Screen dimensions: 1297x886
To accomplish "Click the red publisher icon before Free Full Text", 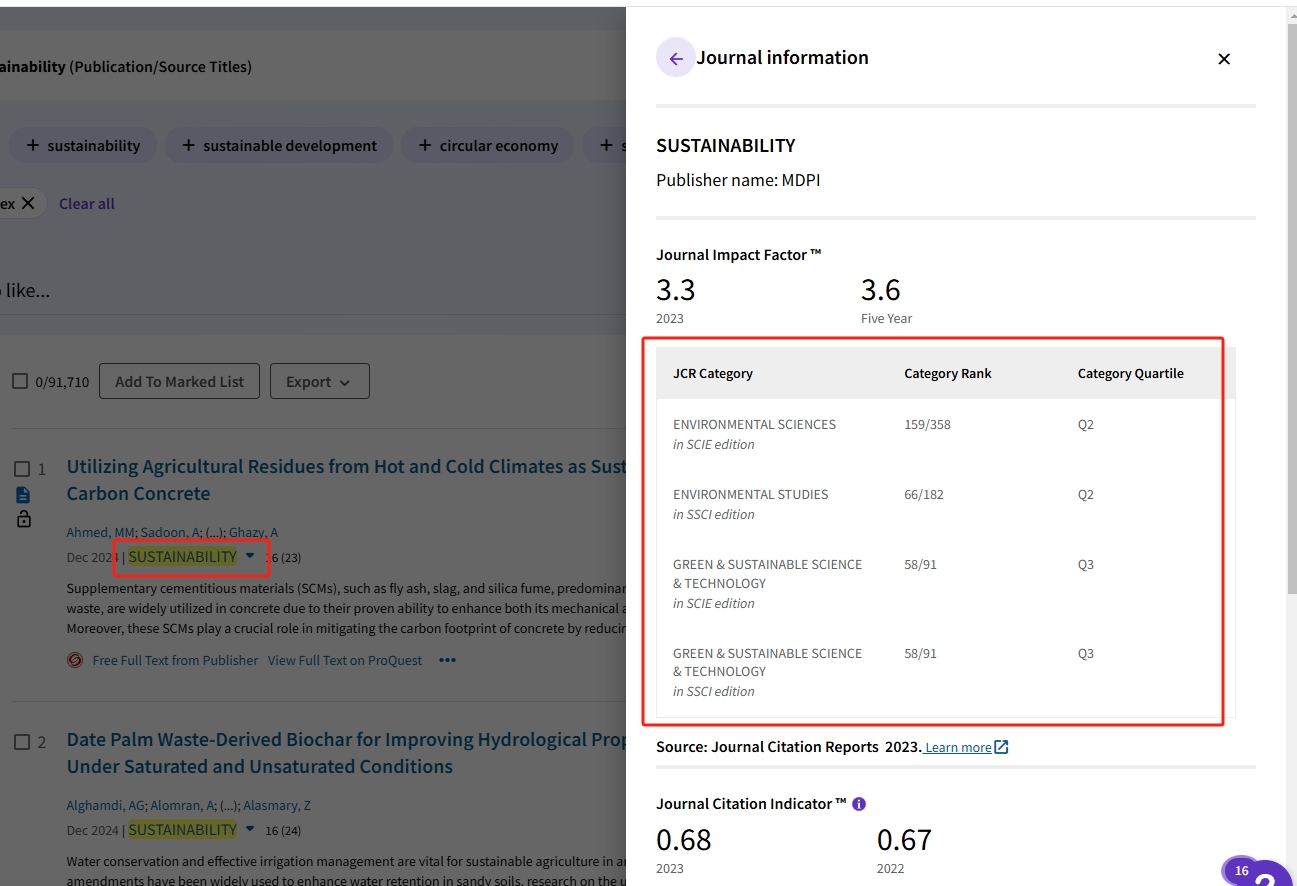I will (x=75, y=660).
